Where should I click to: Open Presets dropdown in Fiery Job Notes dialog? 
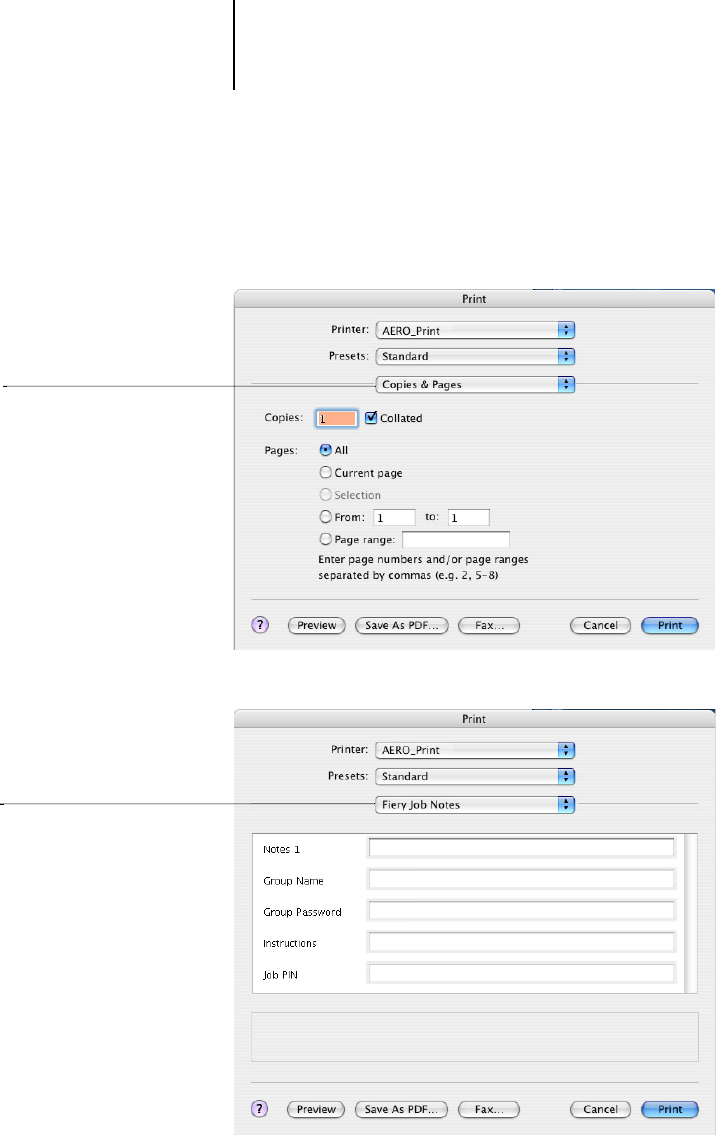click(x=474, y=776)
